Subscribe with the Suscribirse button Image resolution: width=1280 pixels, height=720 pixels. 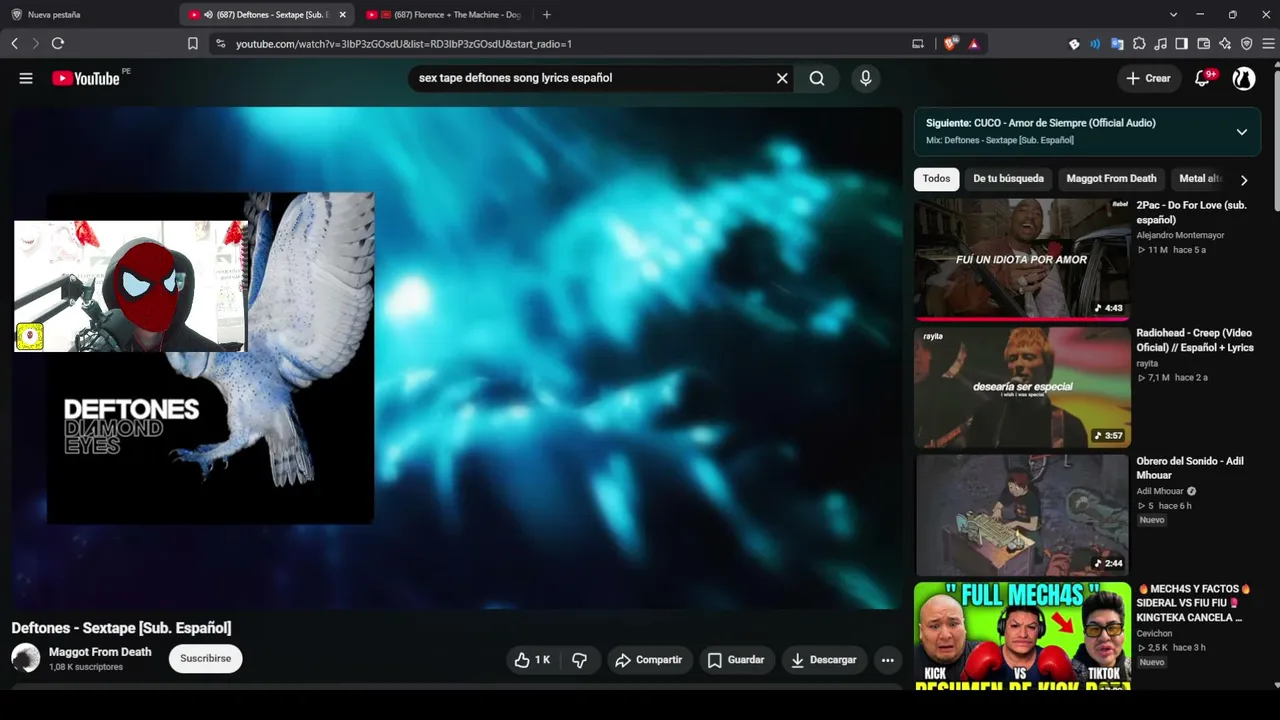pos(206,658)
